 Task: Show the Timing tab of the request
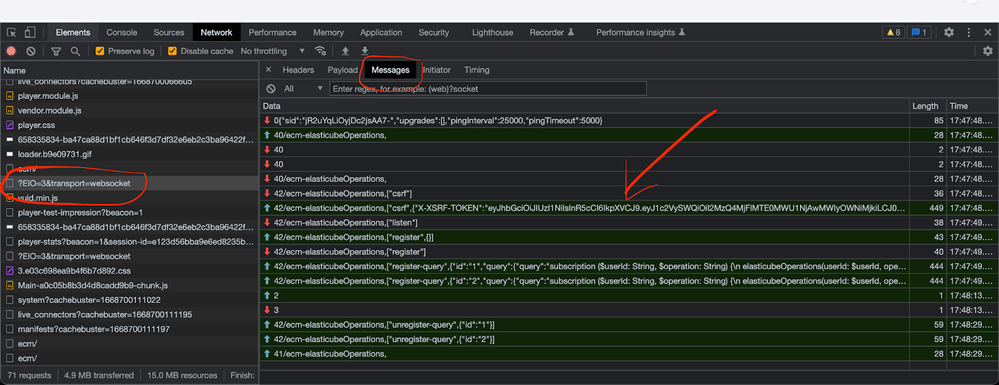pos(477,70)
